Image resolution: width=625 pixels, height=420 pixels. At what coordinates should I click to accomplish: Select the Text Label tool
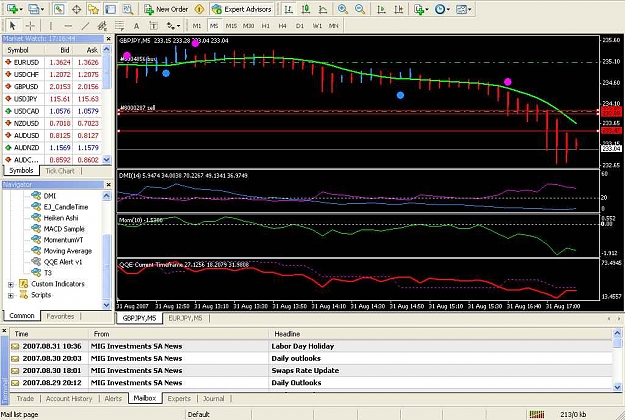click(x=153, y=26)
